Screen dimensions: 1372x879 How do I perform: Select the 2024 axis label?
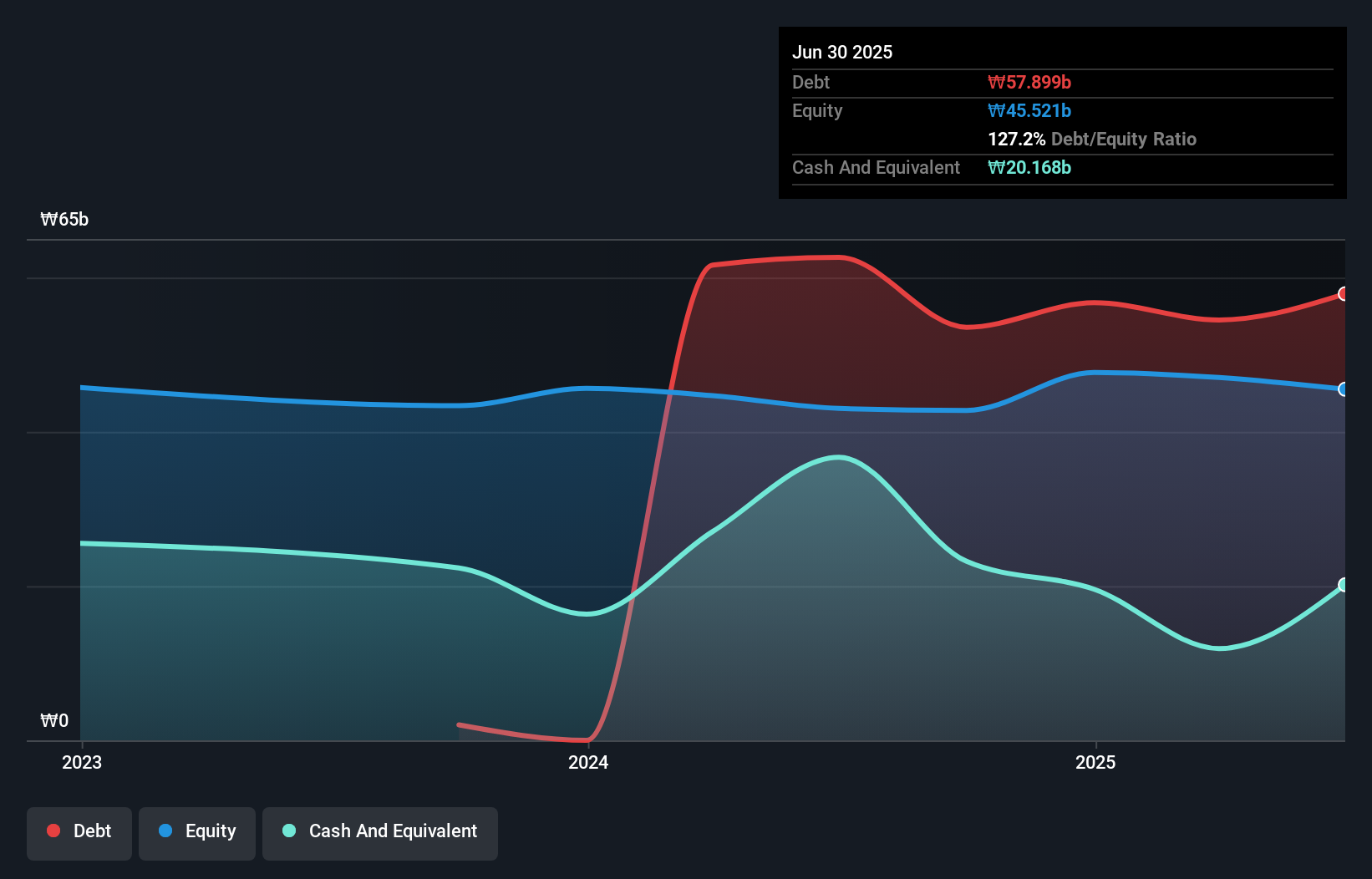point(590,762)
